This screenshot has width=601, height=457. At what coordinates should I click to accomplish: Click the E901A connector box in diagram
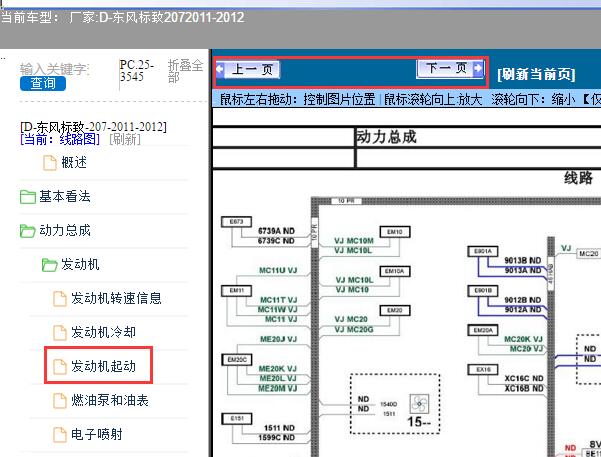coord(483,251)
